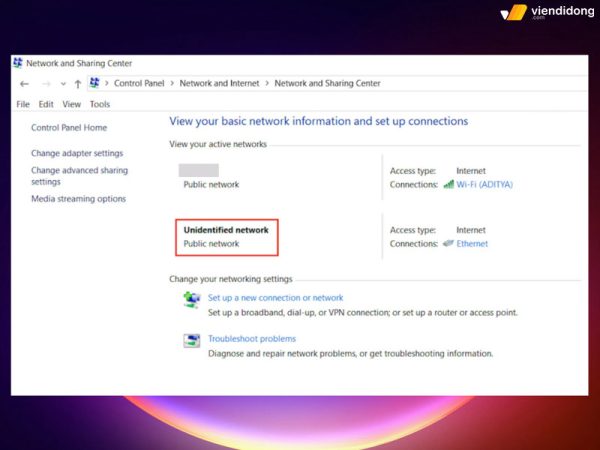
Task: Click the Troubleshoot problems icon
Action: (x=191, y=341)
